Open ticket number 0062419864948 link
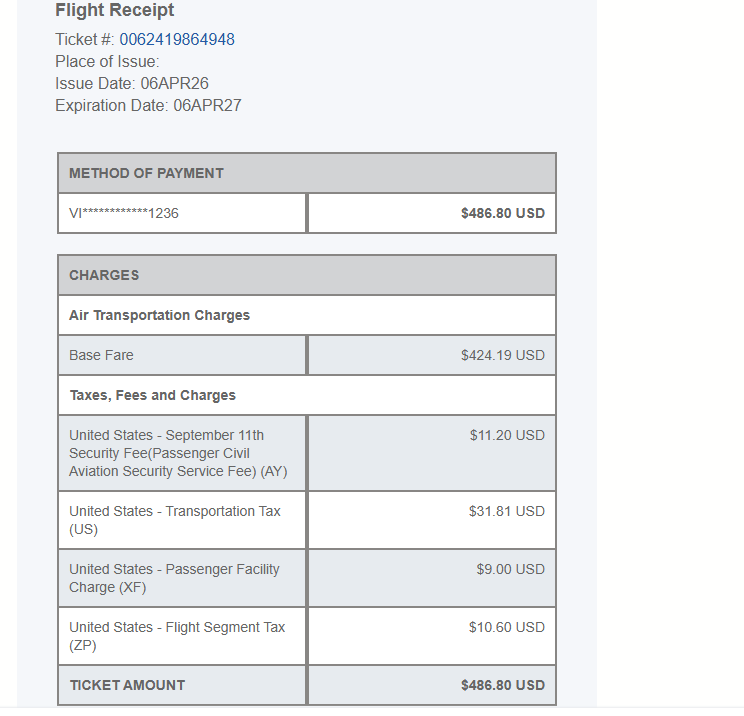This screenshot has height=716, width=744. [177, 40]
